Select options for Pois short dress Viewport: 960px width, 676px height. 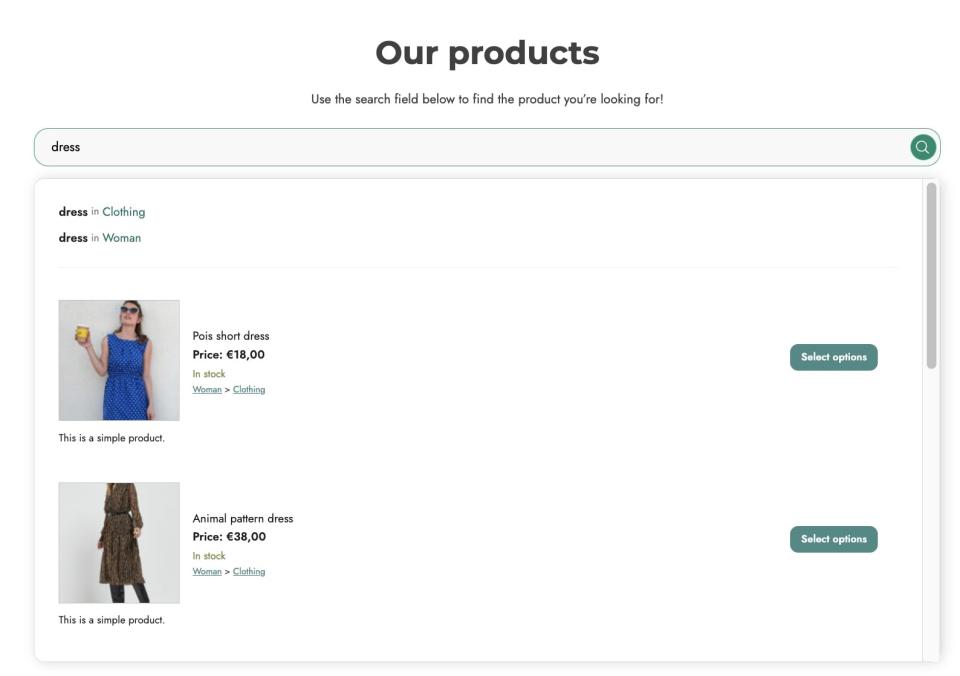pos(833,357)
